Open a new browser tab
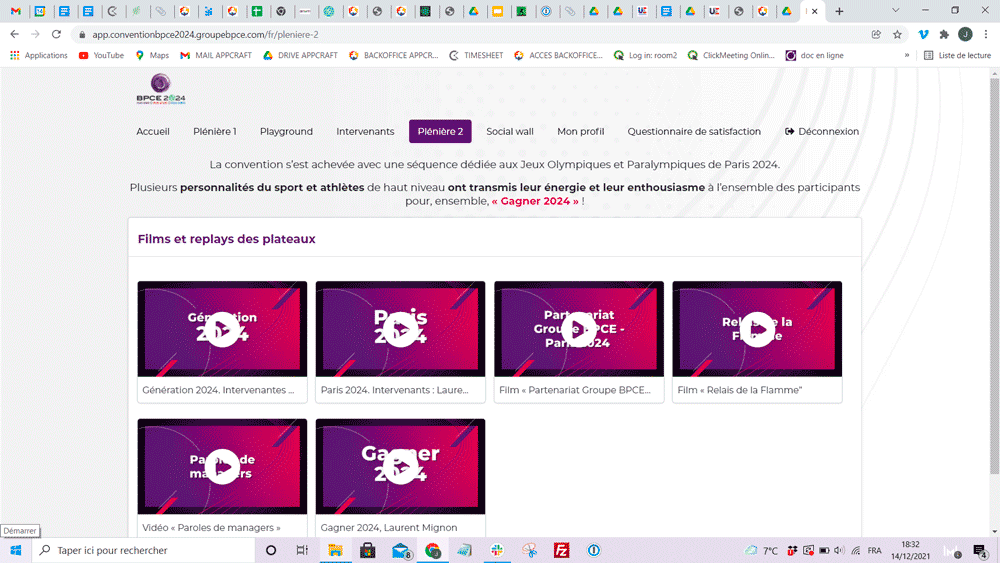This screenshot has width=1000, height=563. pyautogui.click(x=839, y=12)
